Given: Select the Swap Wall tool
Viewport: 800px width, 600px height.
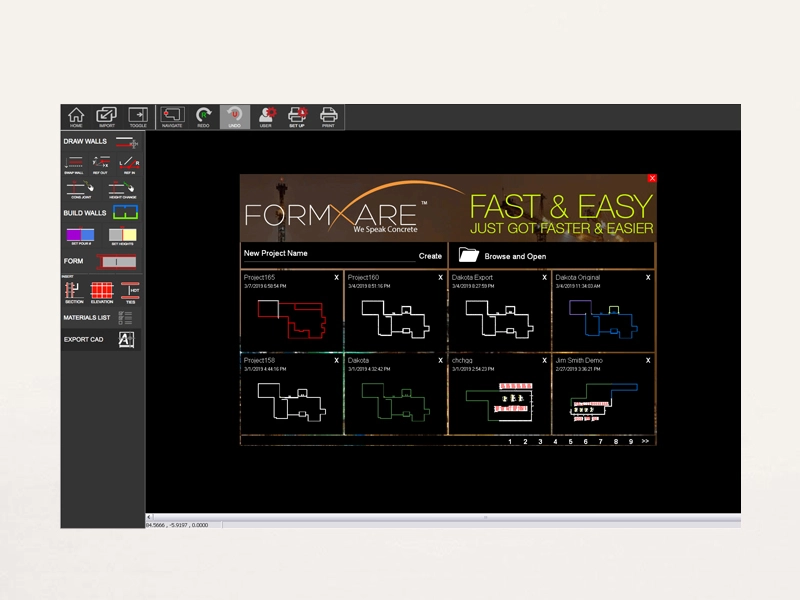Looking at the screenshot, I should [74, 165].
